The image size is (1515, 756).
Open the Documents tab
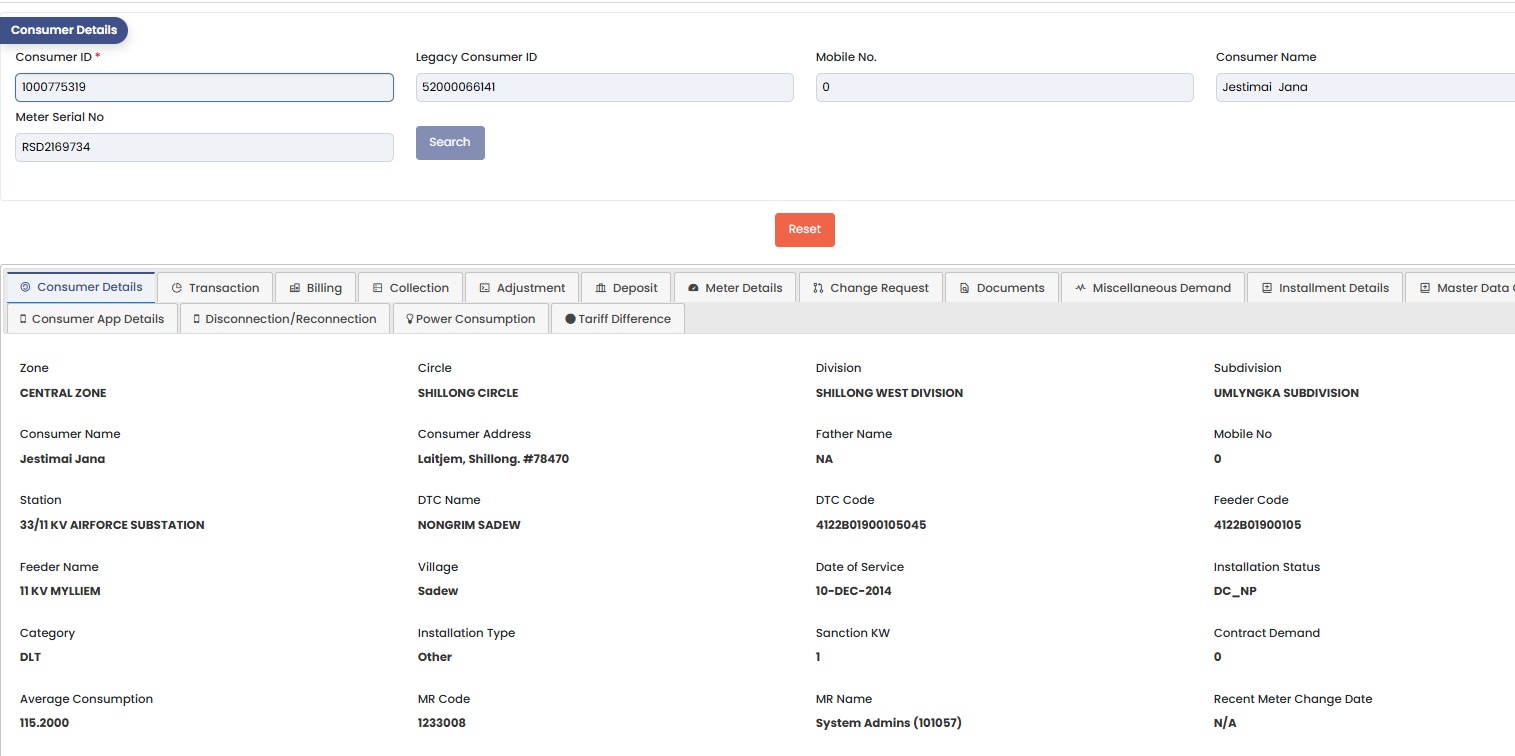pos(1002,288)
